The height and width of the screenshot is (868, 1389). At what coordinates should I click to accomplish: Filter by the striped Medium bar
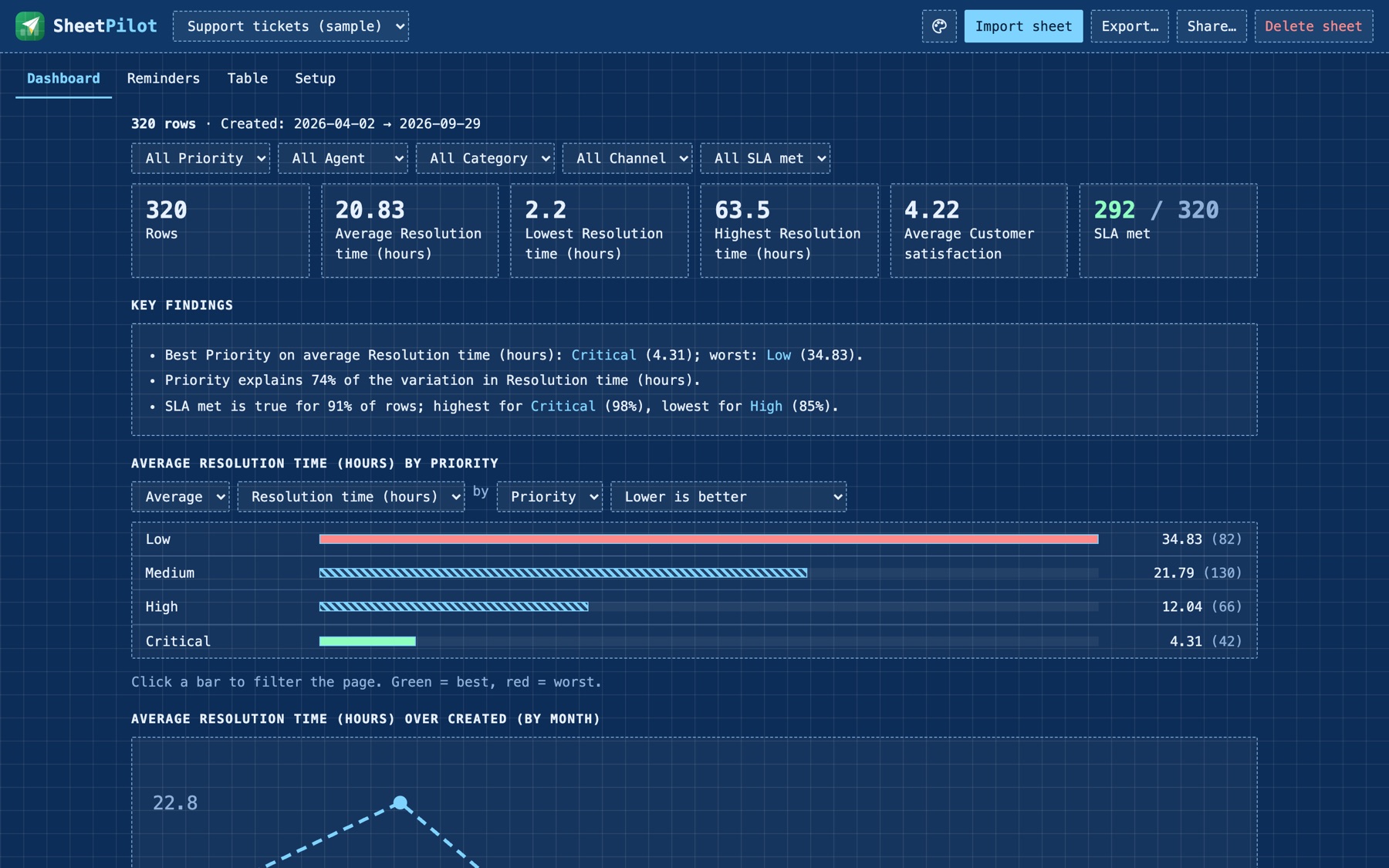tap(563, 573)
